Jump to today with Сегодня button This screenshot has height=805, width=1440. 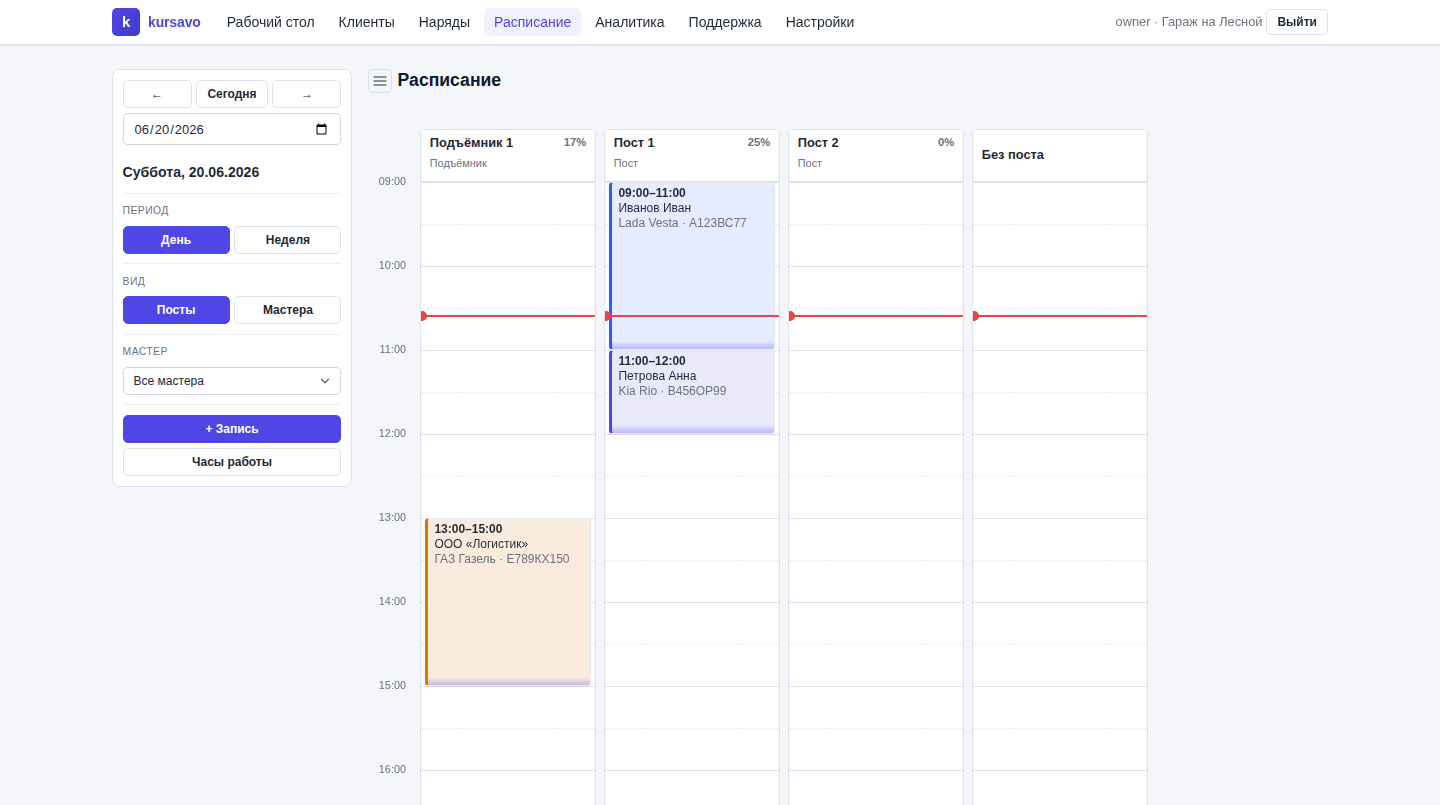[232, 94]
